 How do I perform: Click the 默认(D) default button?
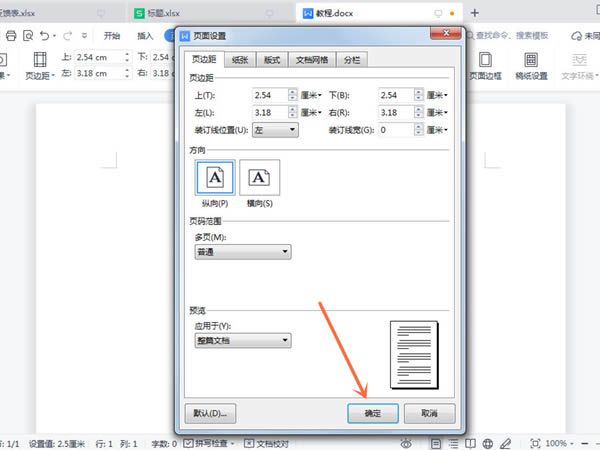click(210, 413)
